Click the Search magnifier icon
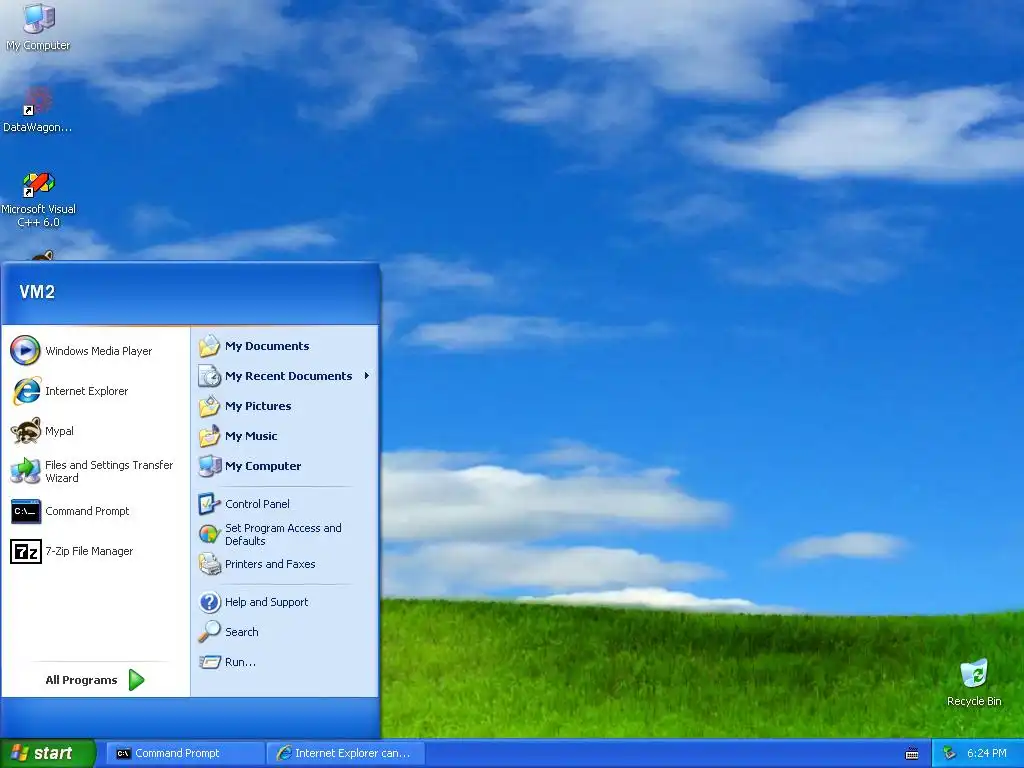 pos(210,632)
